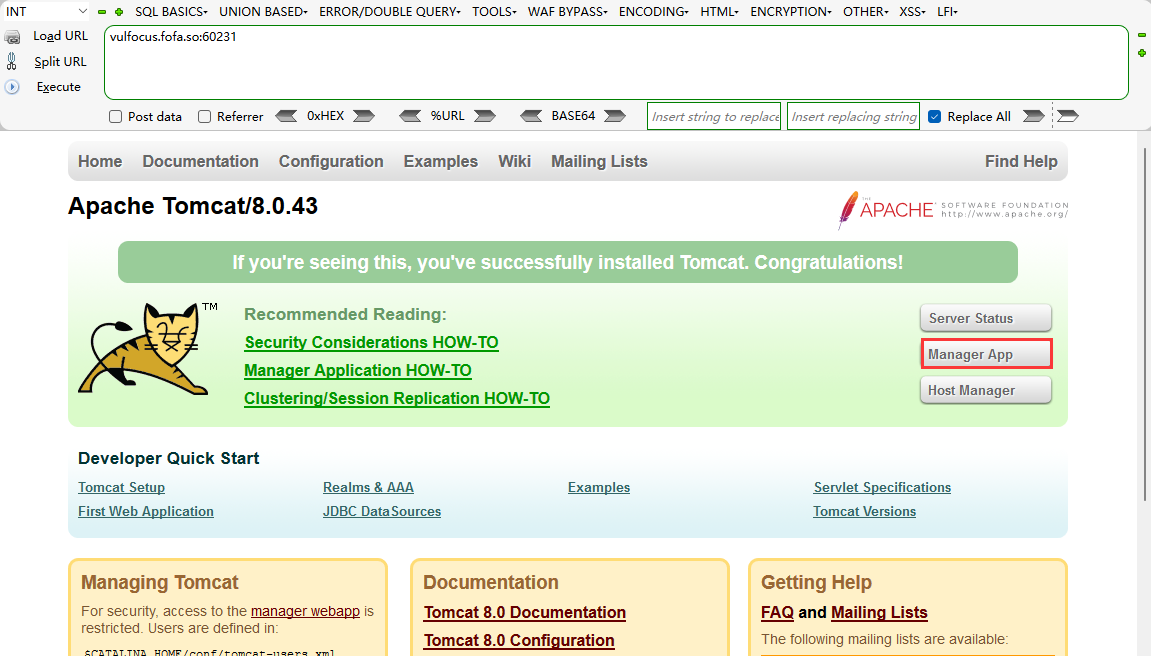Click the right arrow after 0xHEX
Viewport: 1151px width, 656px height.
tap(364, 116)
